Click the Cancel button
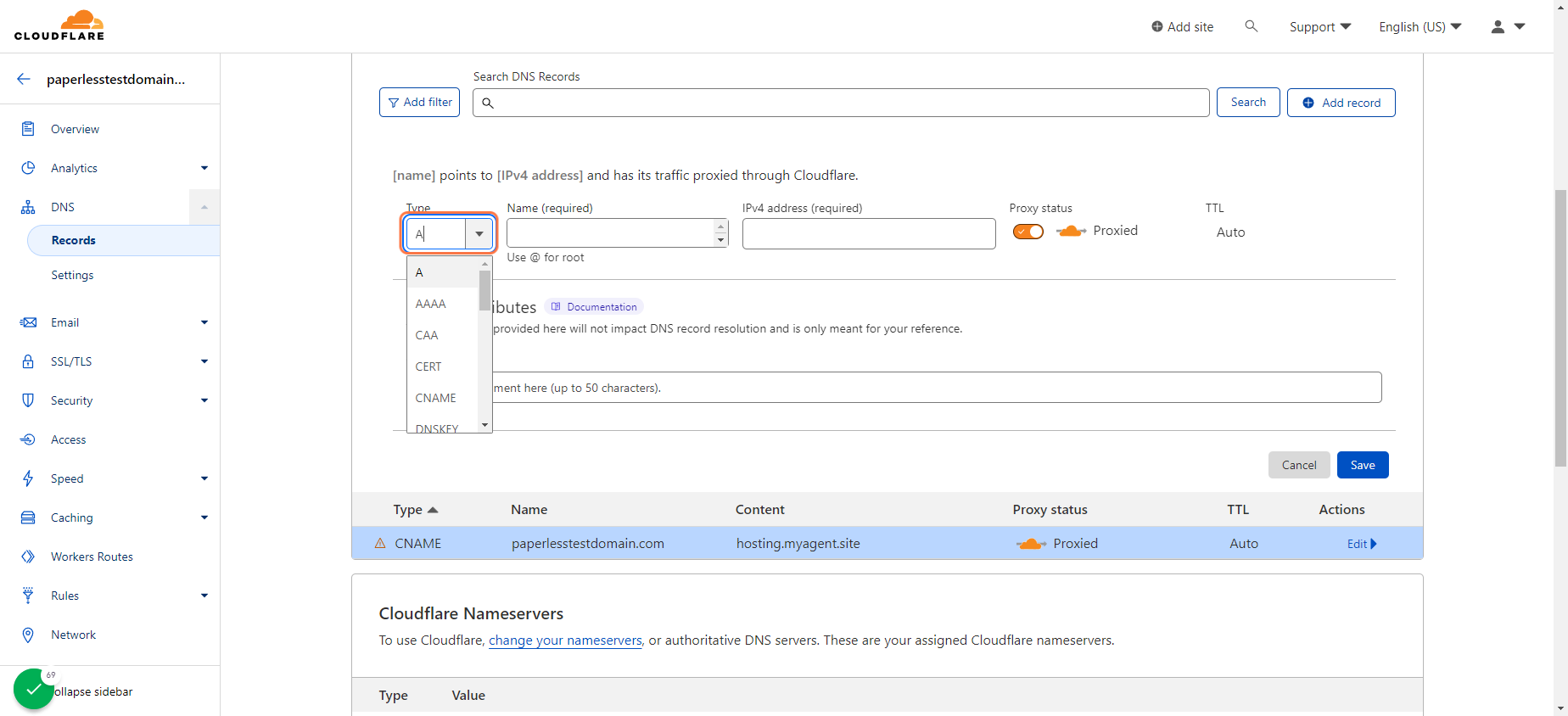Image resolution: width=1568 pixels, height=716 pixels. click(x=1299, y=465)
